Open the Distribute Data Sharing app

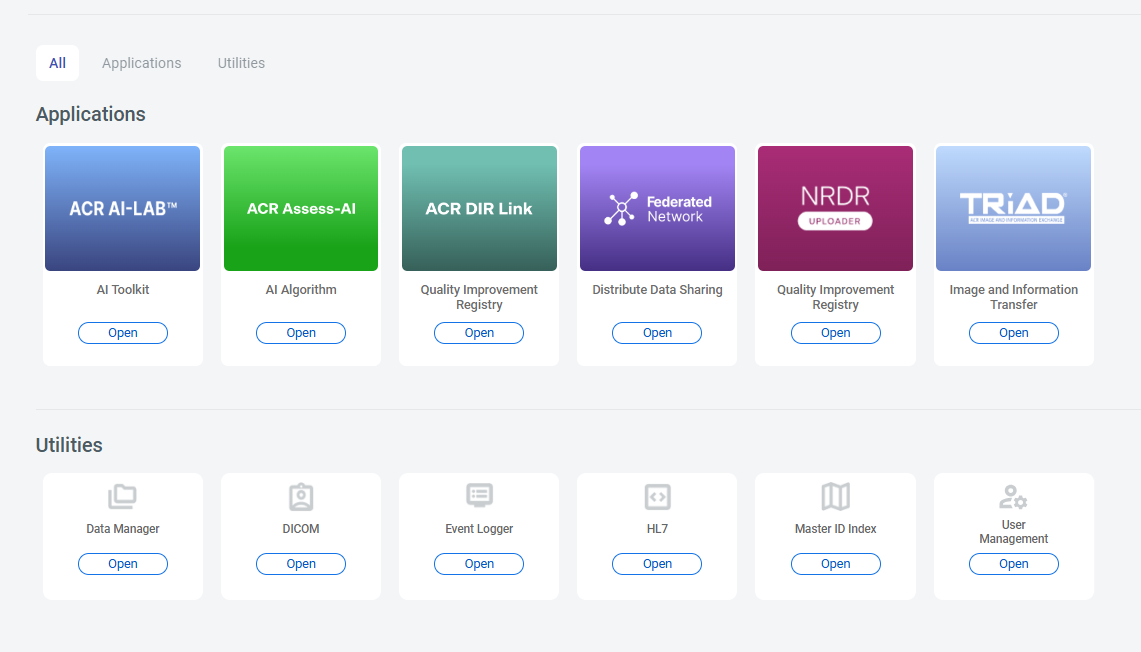click(657, 333)
